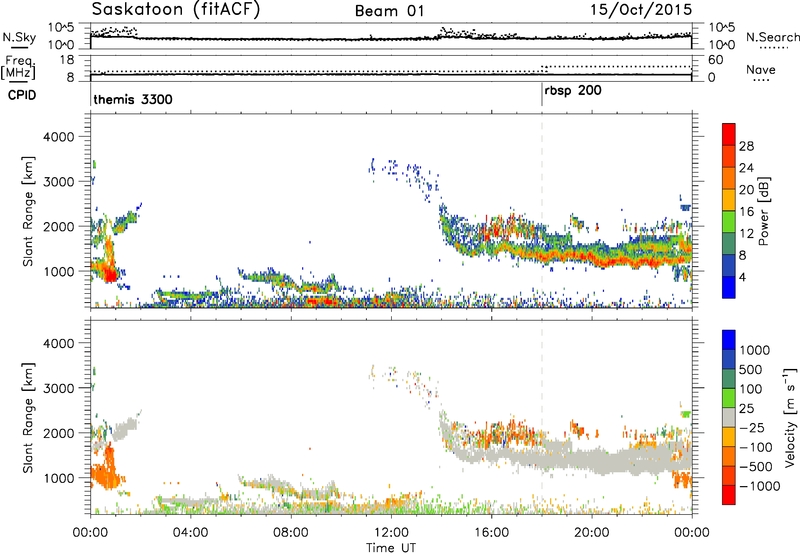800x554 pixels.
Task: Click the '1000' tick on Velocity color bar
Action: click(754, 350)
